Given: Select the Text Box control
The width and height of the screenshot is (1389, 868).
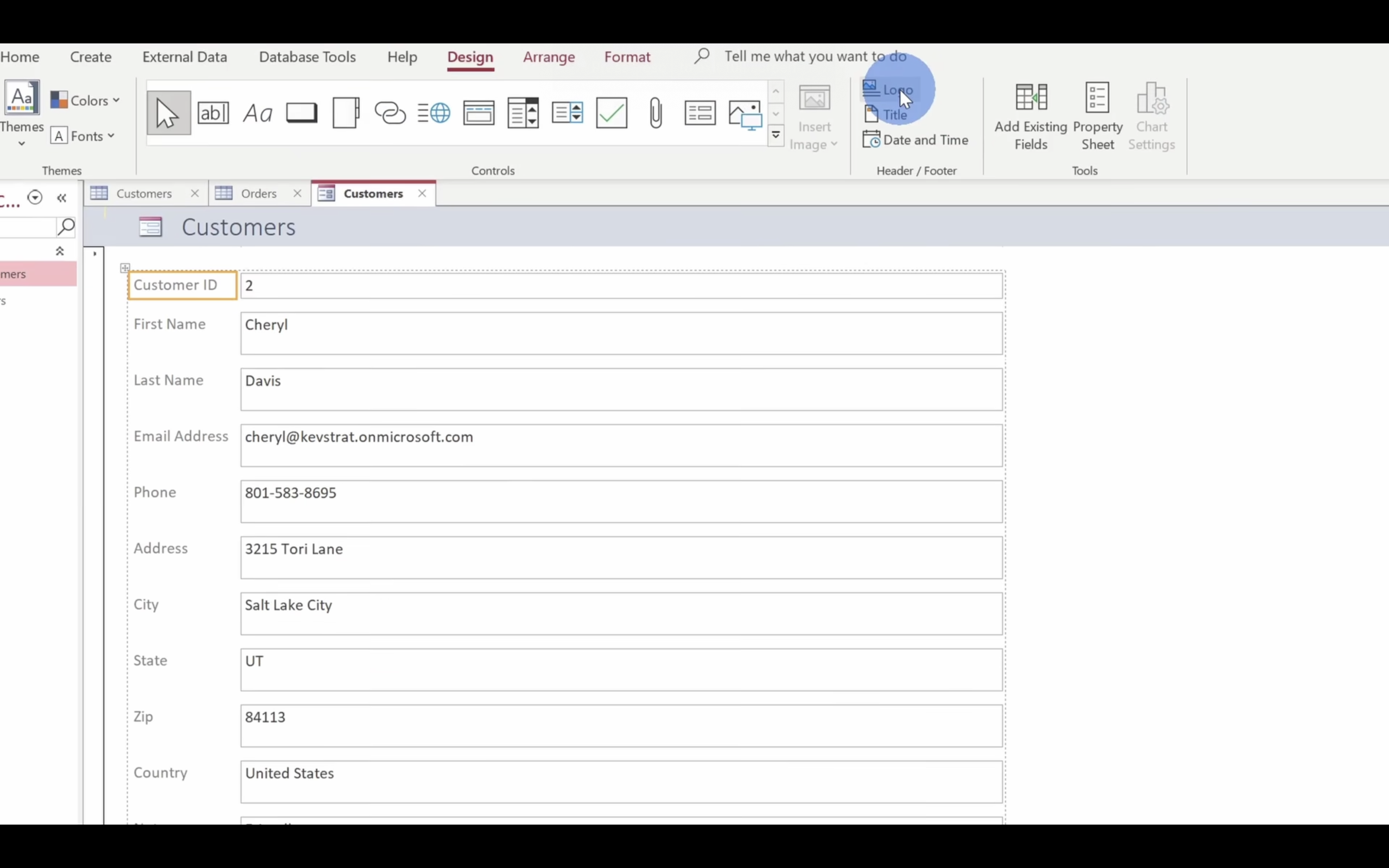Looking at the screenshot, I should tap(213, 112).
